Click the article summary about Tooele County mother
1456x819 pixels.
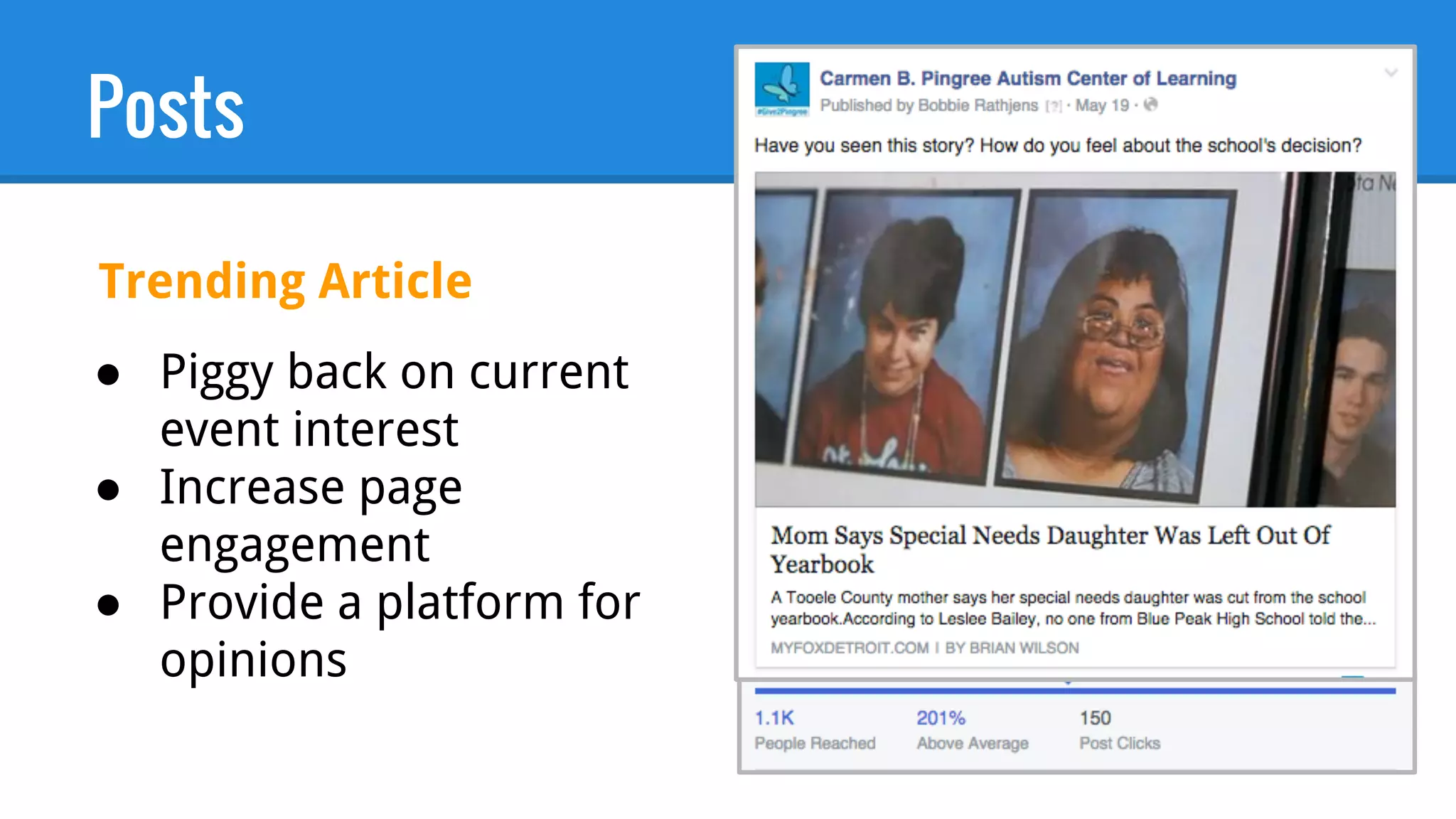[x=1074, y=608]
